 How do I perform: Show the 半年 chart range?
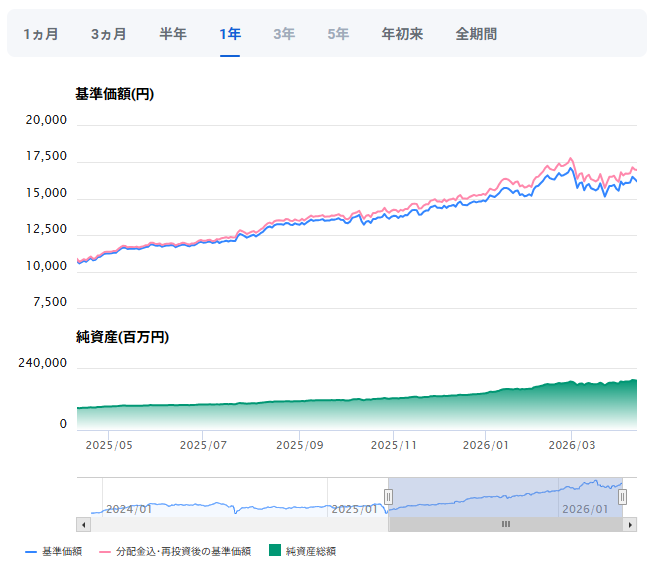(x=173, y=34)
